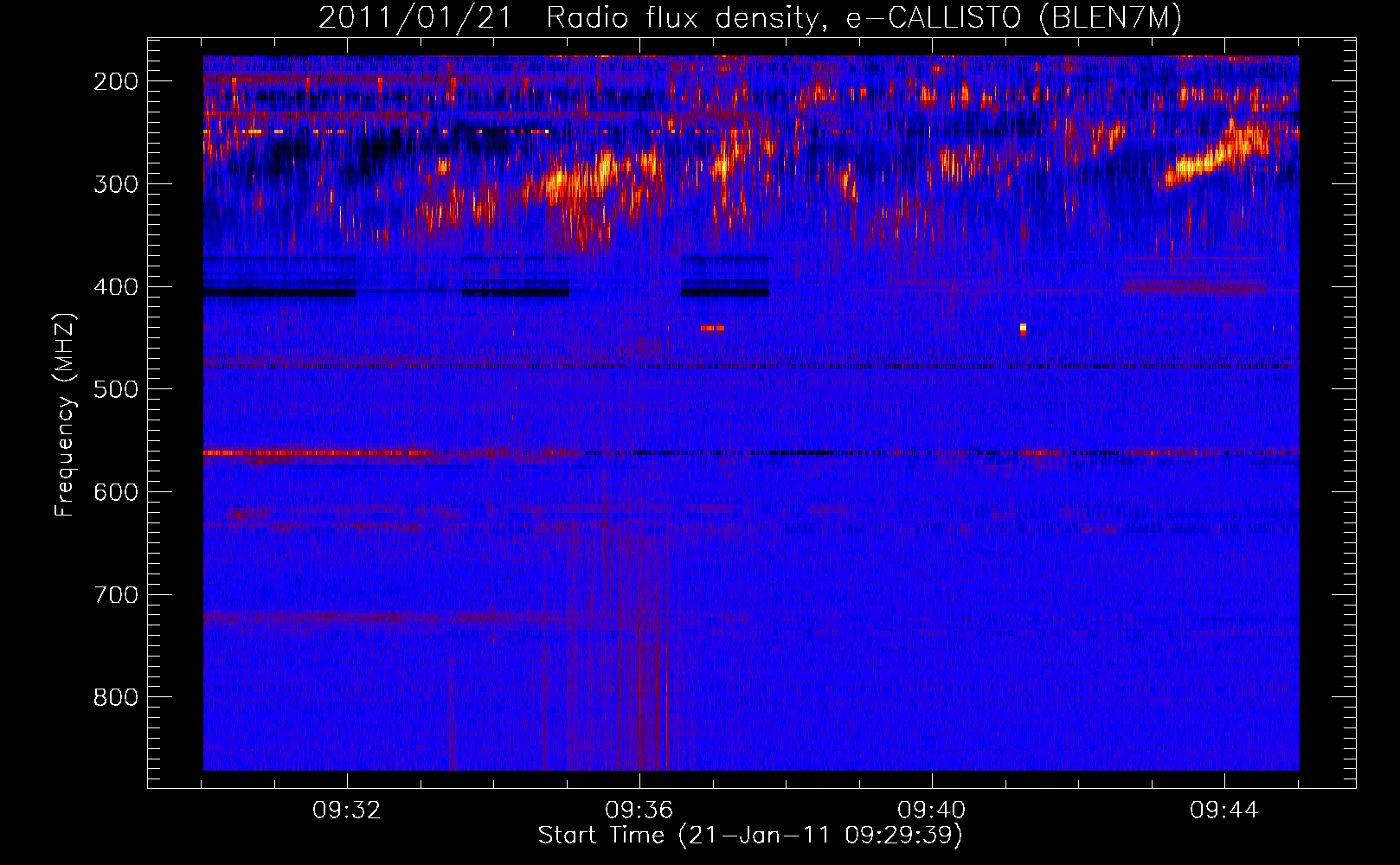1400x865 pixels.
Task: Click the 09:44 time tick label
Action: 1224,811
